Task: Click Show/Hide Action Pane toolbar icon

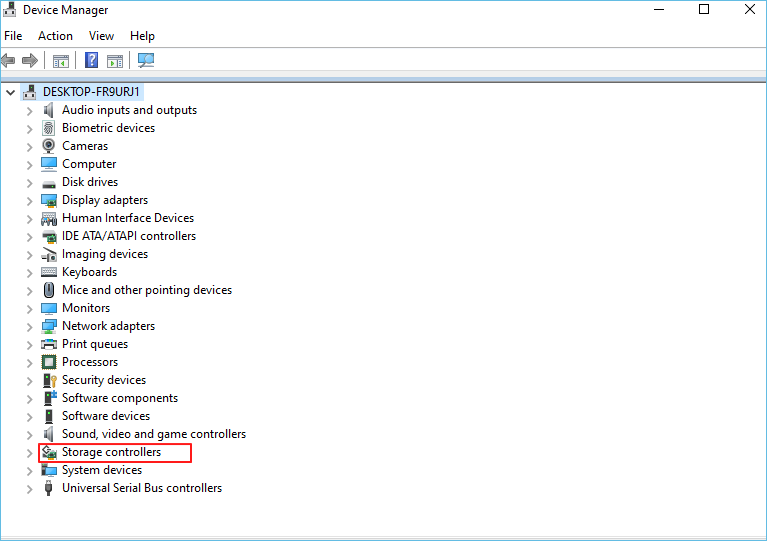Action: [x=115, y=61]
